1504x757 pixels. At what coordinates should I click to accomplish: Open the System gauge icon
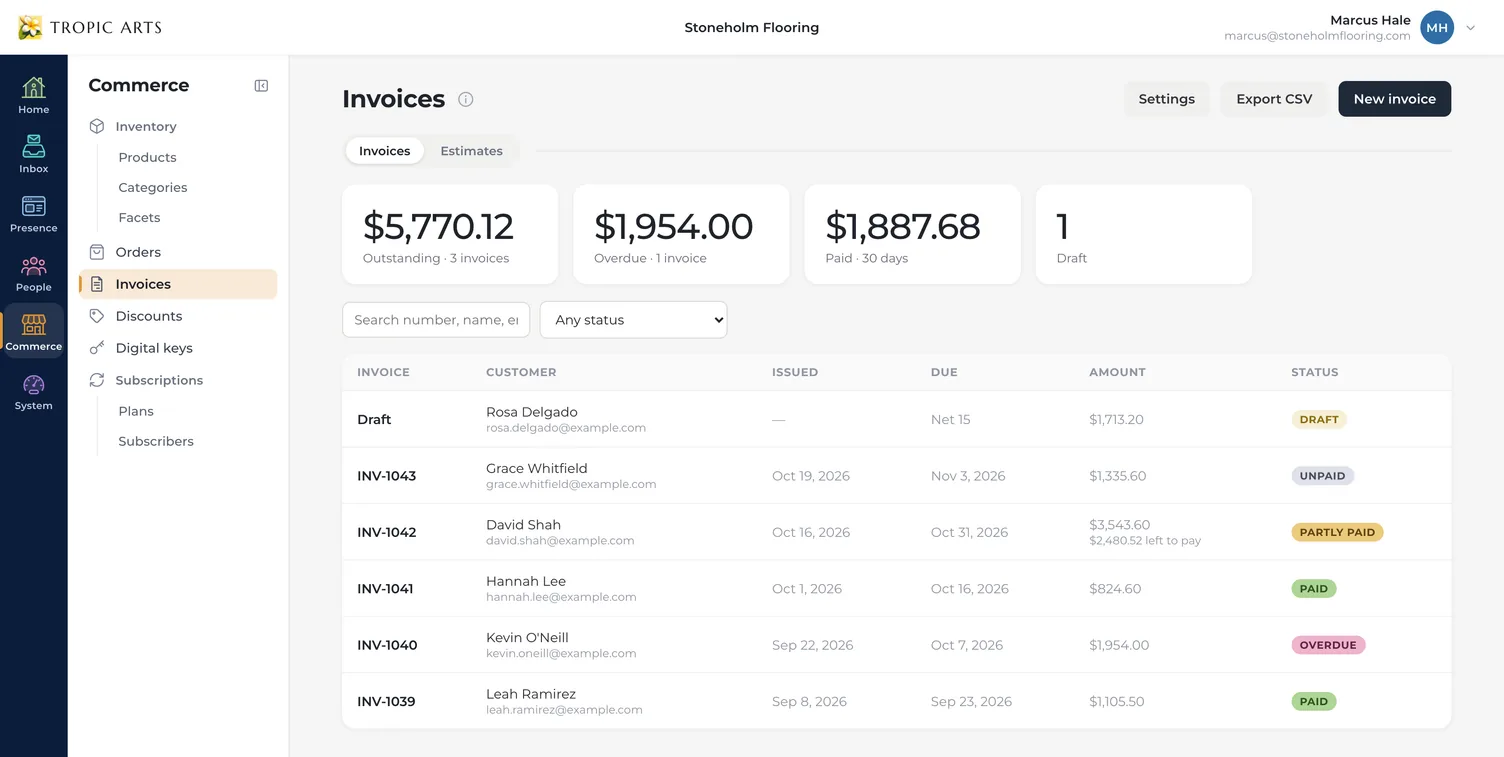(x=33, y=385)
